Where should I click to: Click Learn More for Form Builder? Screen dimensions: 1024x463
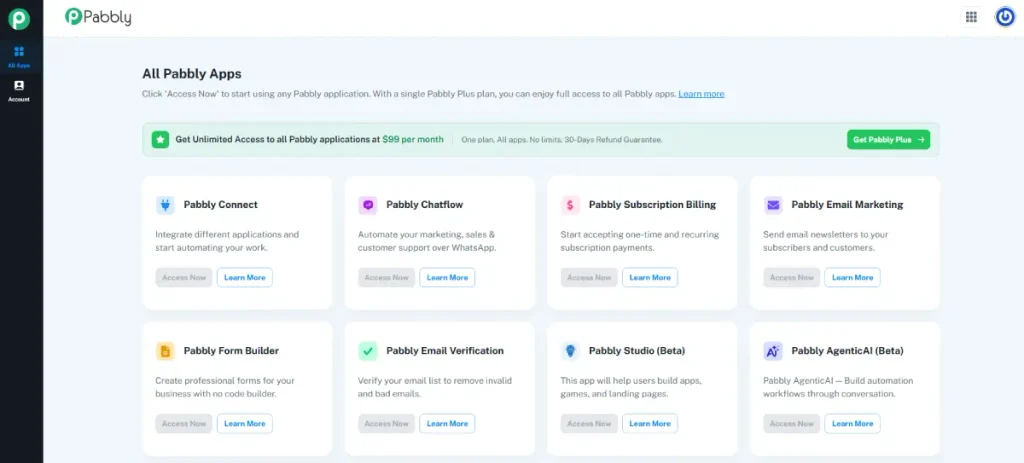click(245, 424)
